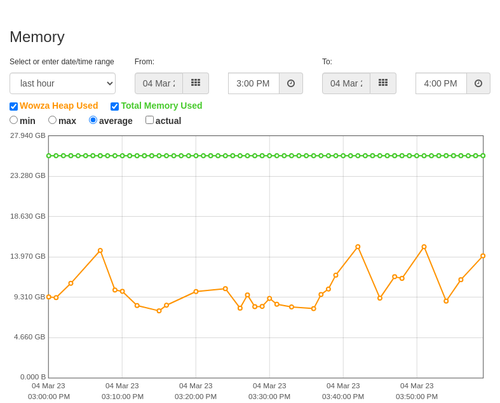Click the 03:40:00 PM time axis label
This screenshot has width=500, height=403.
(x=343, y=397)
